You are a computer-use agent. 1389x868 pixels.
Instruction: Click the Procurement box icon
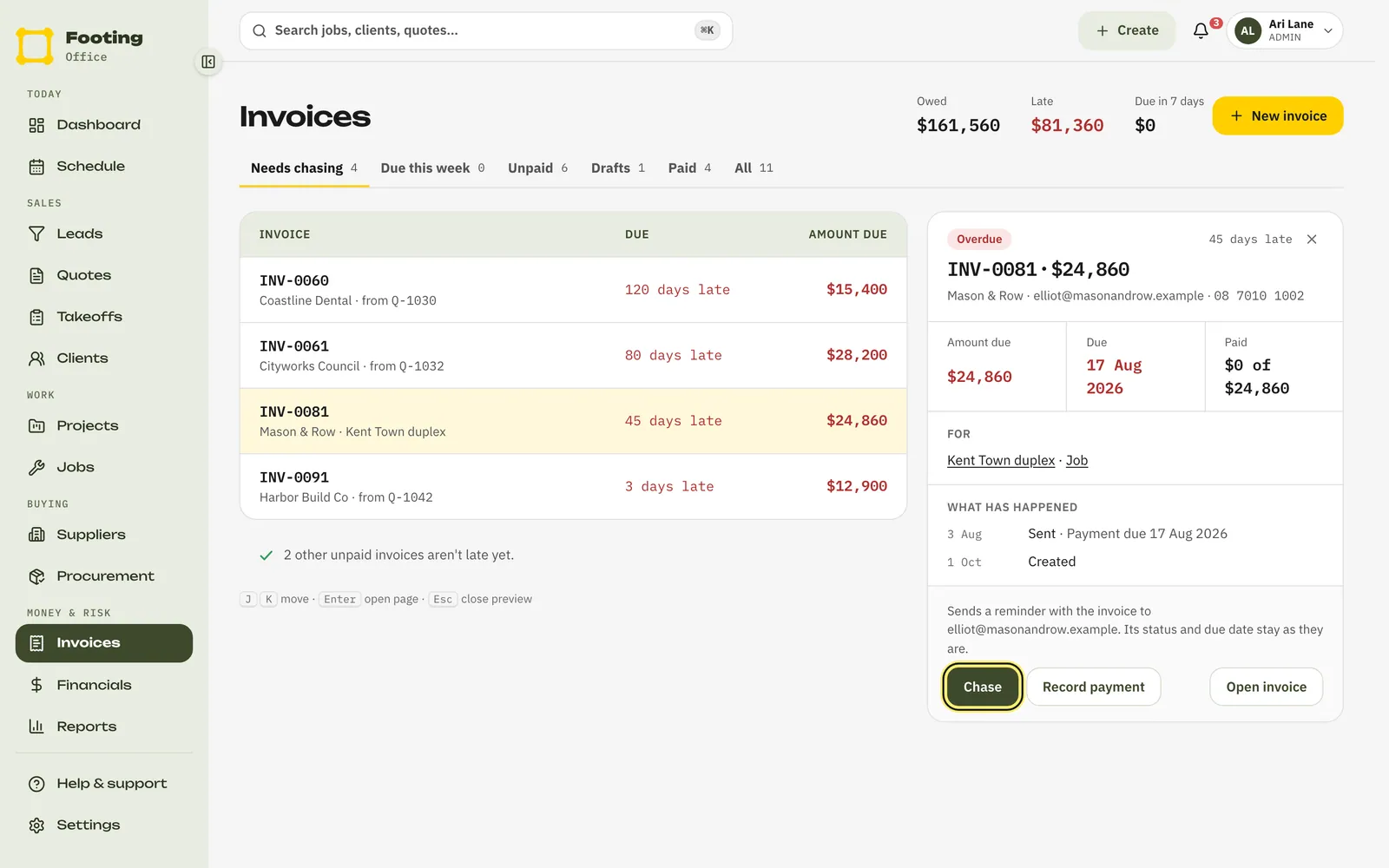point(36,576)
